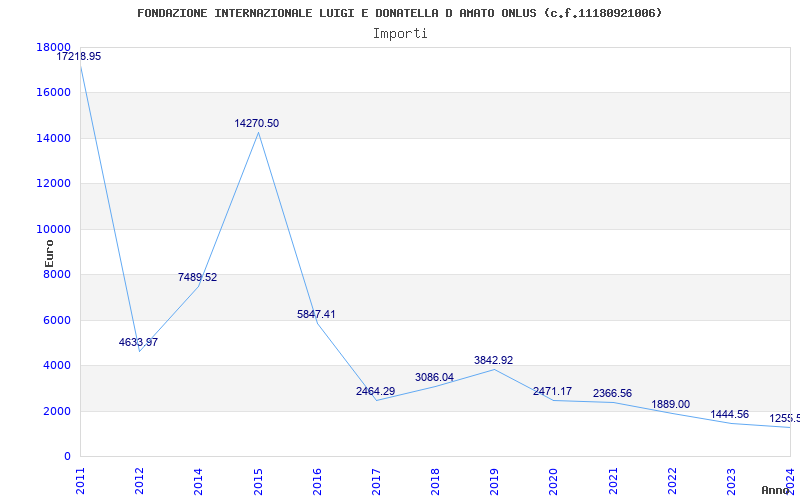The height and width of the screenshot is (500, 800).
Task: Select the 2464.29 data label
Action: (x=375, y=391)
